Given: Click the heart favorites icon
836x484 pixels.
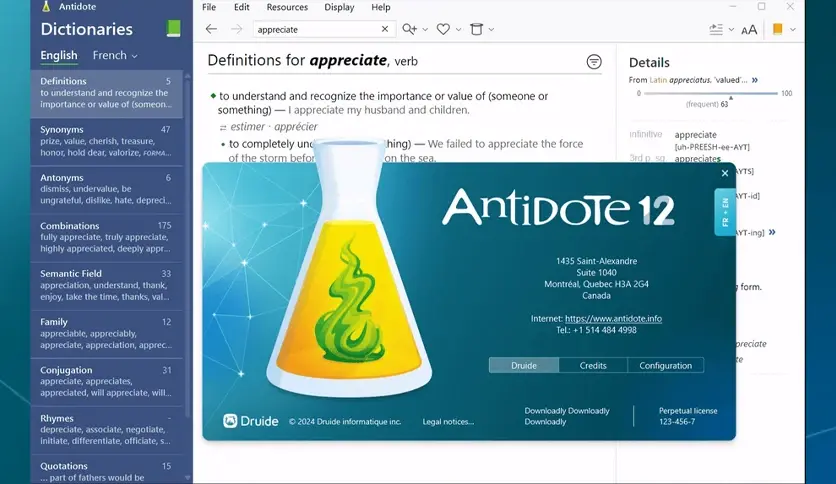Looking at the screenshot, I should [443, 29].
